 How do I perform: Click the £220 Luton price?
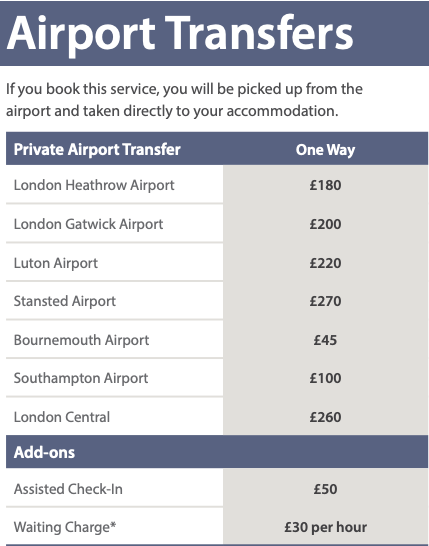325,263
